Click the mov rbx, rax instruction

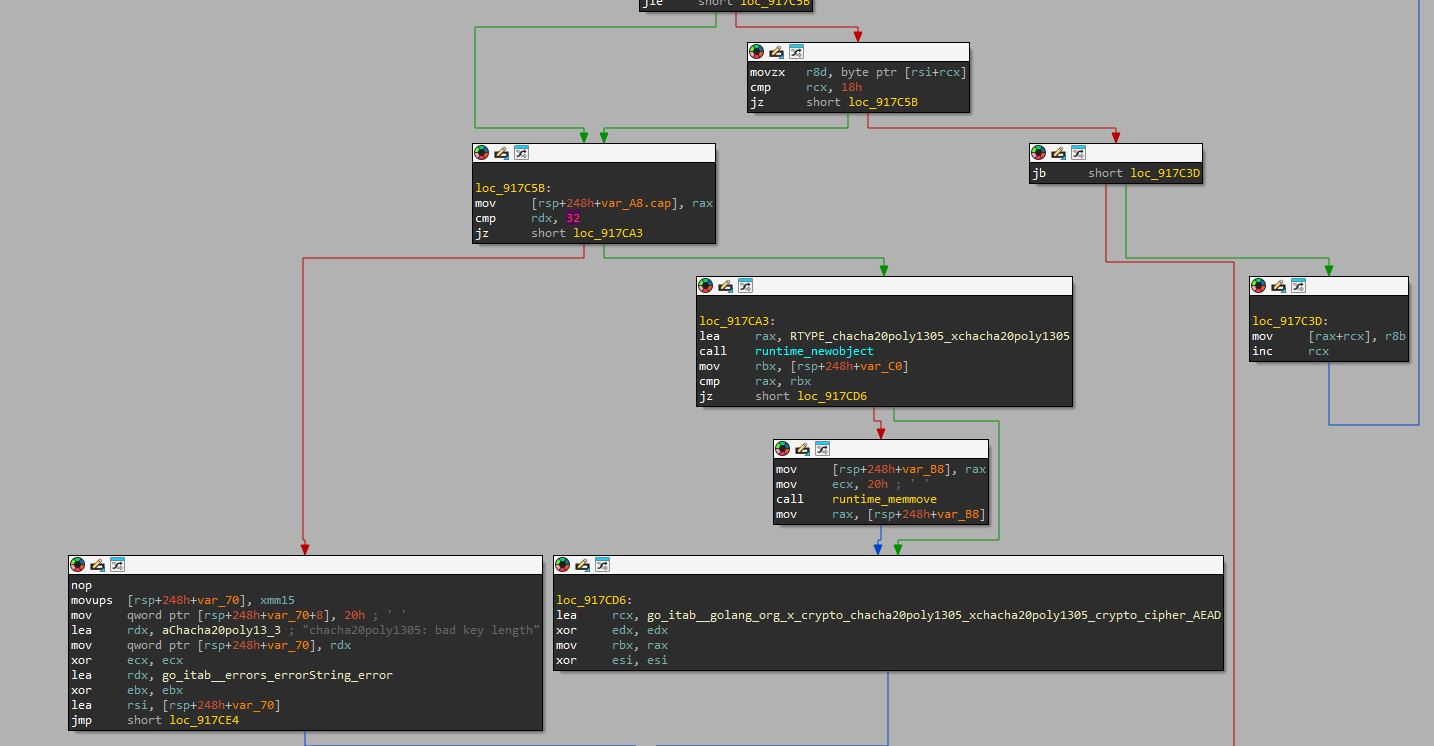tap(612, 645)
